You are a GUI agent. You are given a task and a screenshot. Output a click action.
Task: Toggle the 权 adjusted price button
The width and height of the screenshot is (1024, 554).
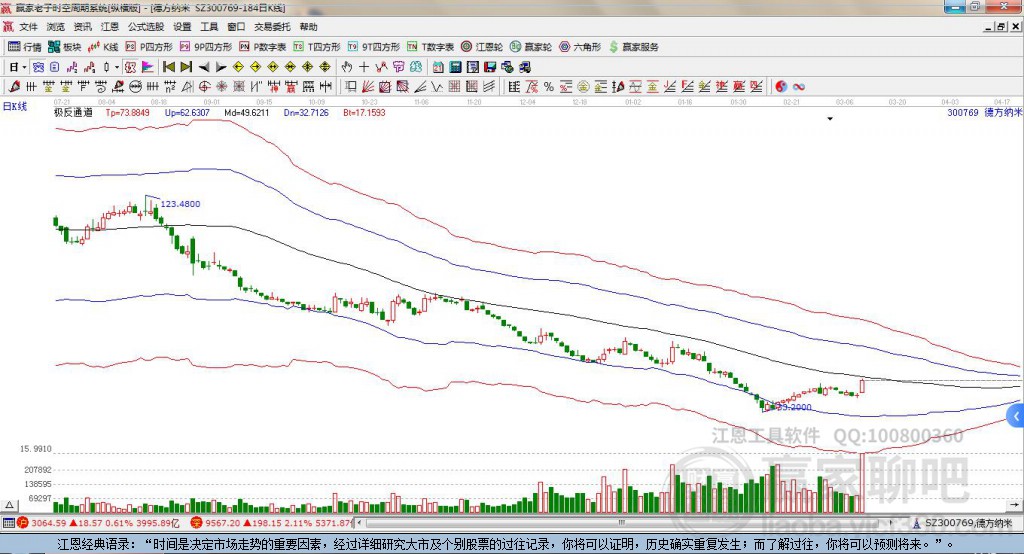[x=130, y=67]
